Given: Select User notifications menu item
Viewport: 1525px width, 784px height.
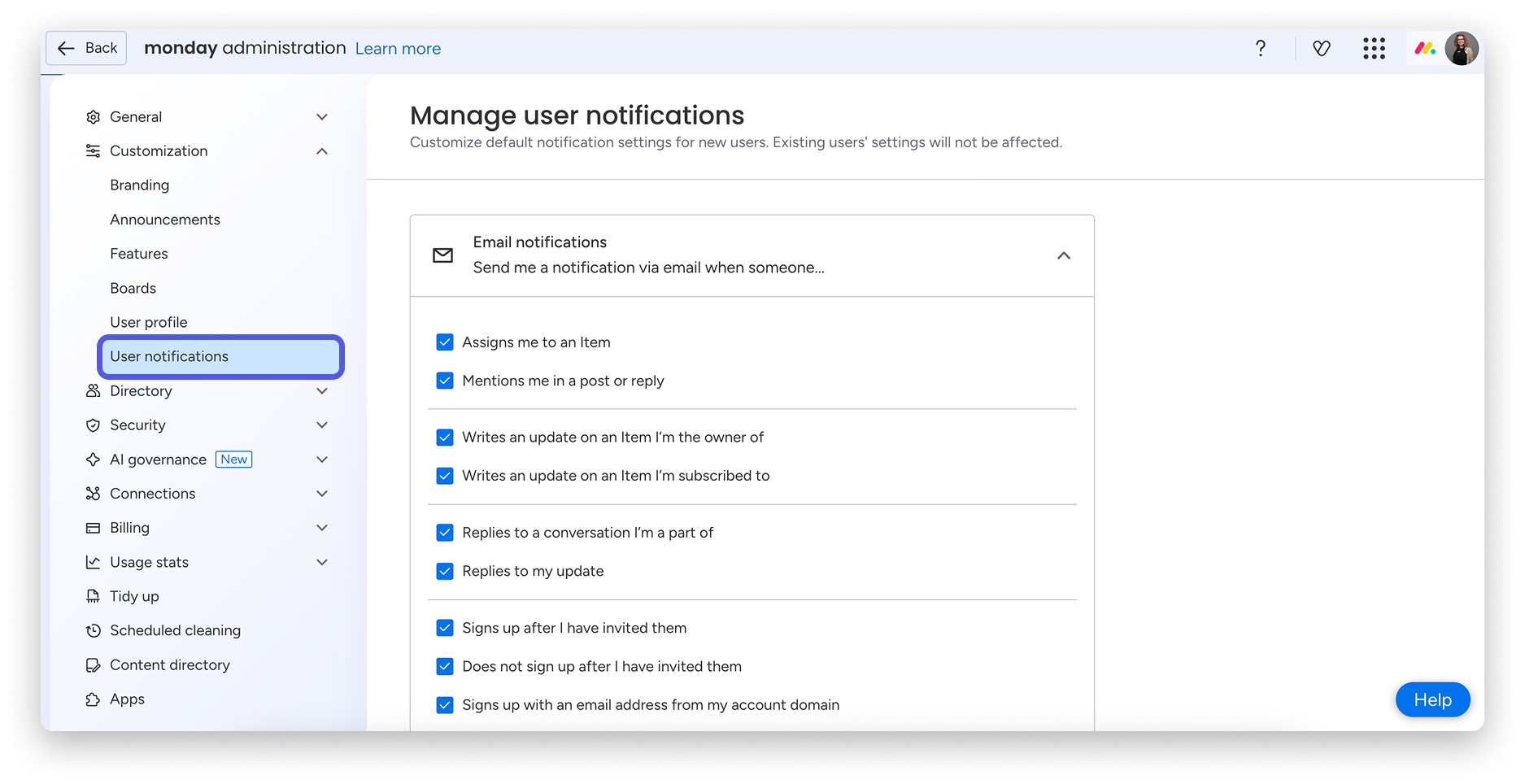Looking at the screenshot, I should [x=220, y=357].
